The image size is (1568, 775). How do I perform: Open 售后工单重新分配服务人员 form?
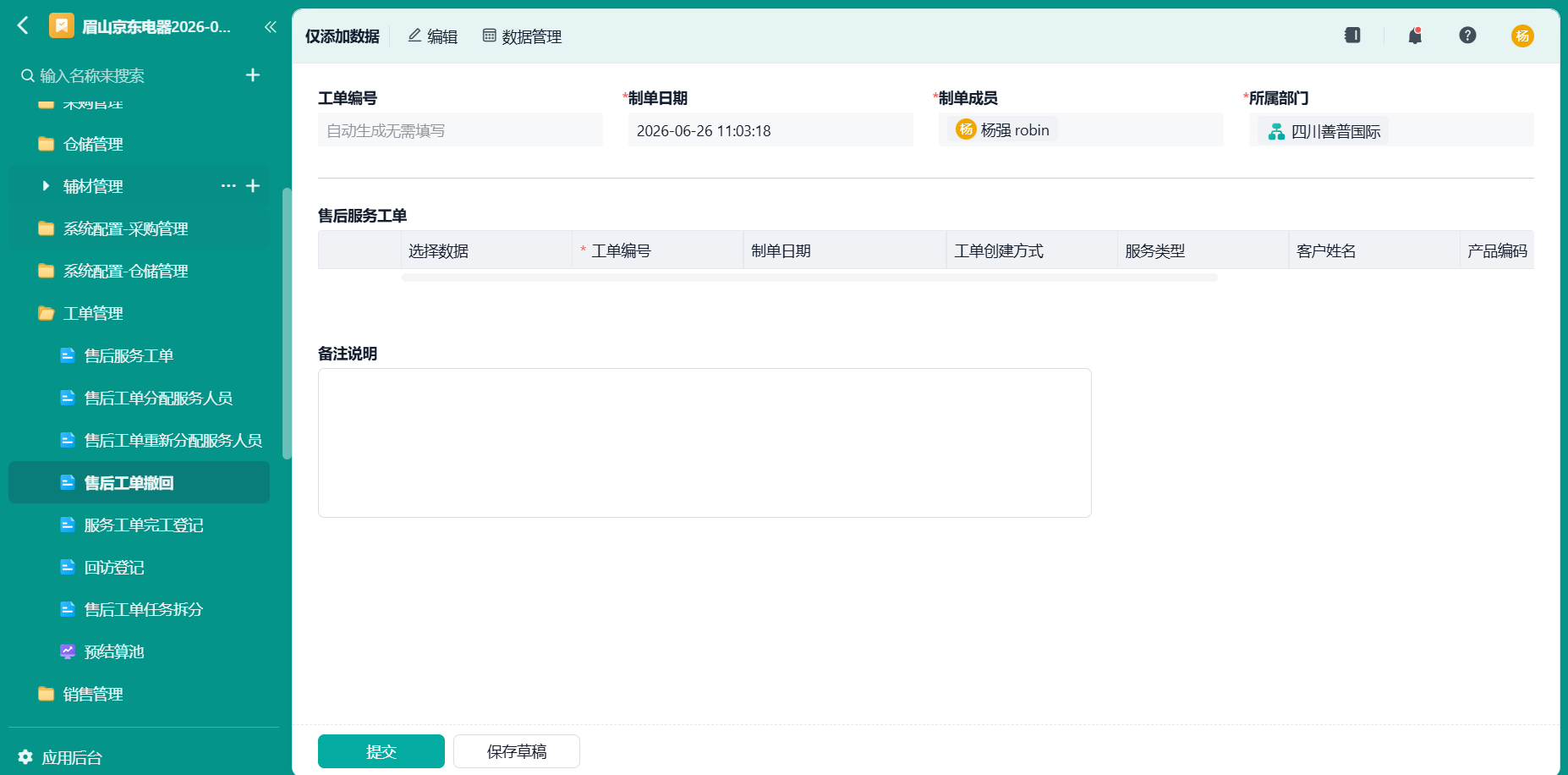tap(139, 440)
